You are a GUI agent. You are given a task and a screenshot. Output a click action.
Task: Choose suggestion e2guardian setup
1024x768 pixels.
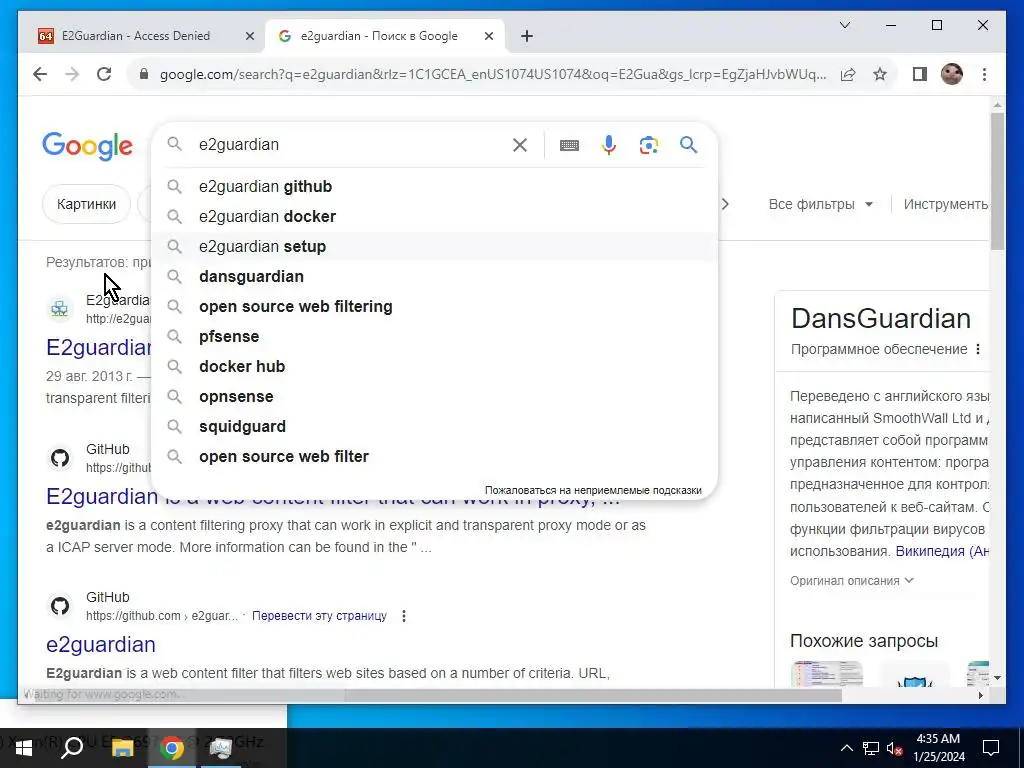pos(434,247)
